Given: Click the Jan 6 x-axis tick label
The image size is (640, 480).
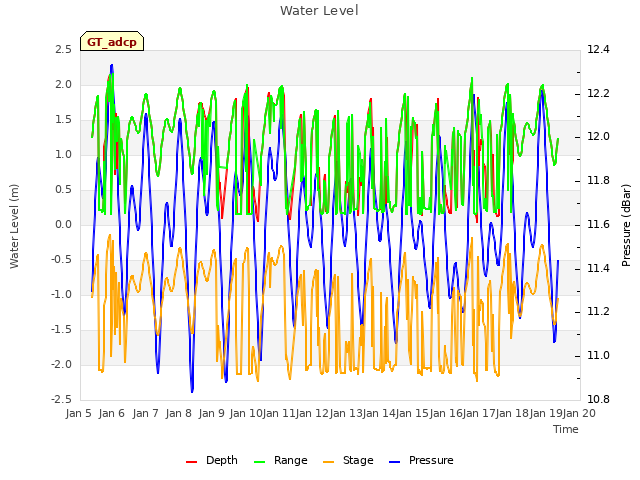Looking at the screenshot, I should (112, 413).
